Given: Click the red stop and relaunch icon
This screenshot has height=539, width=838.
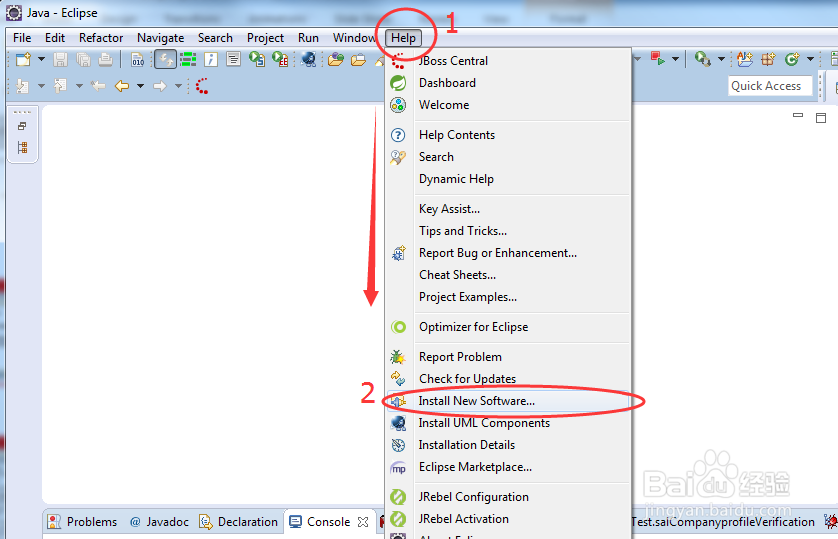Looking at the screenshot, I should coord(658,59).
